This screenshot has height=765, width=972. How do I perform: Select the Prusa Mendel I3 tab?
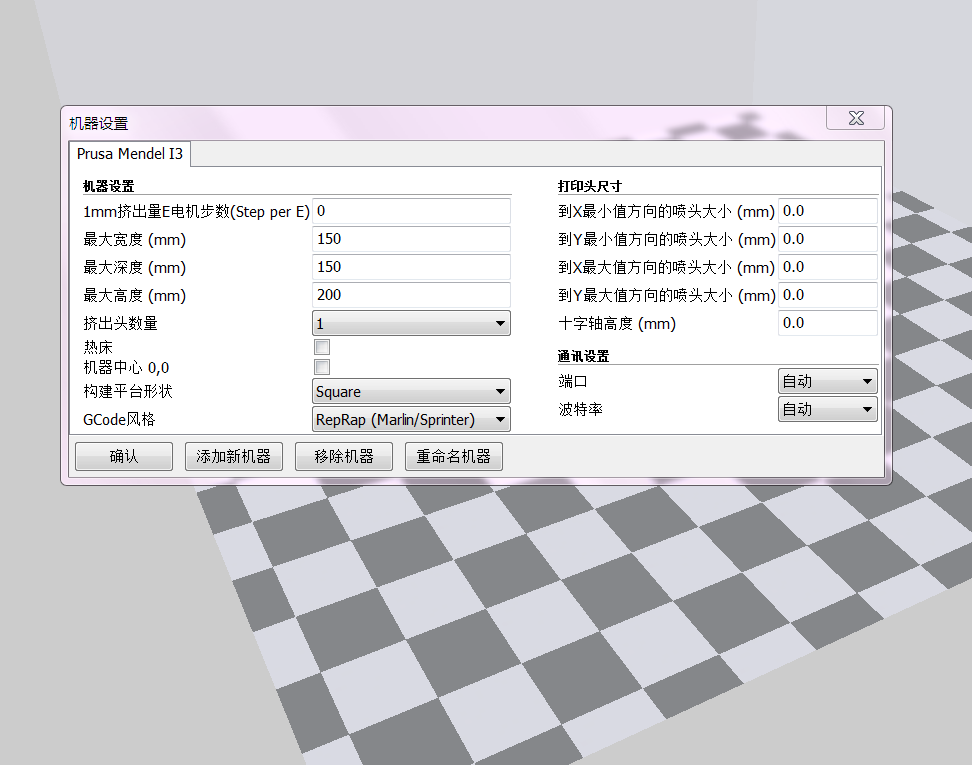coord(130,154)
